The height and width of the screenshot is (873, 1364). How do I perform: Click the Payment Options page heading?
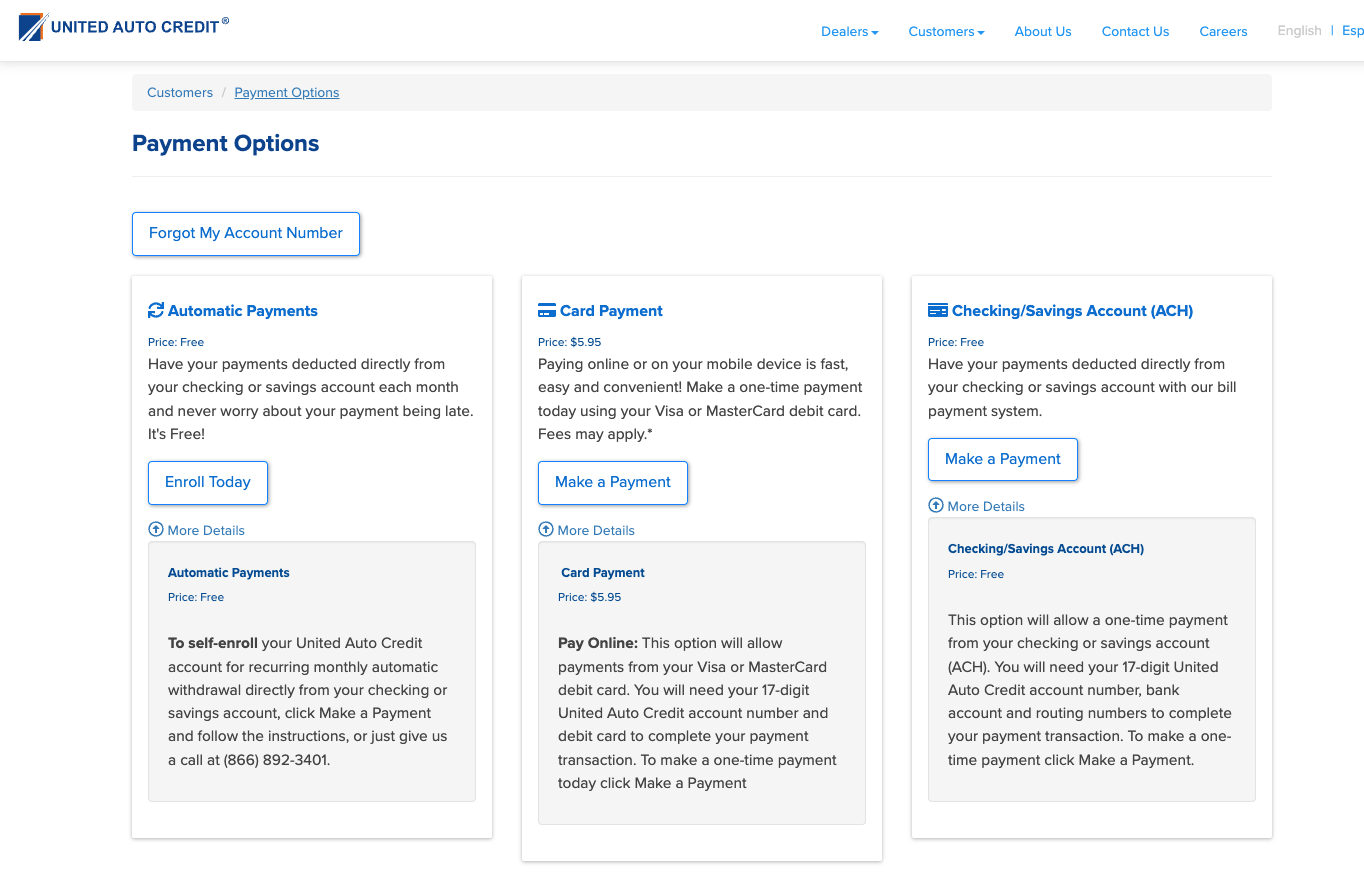tap(226, 144)
